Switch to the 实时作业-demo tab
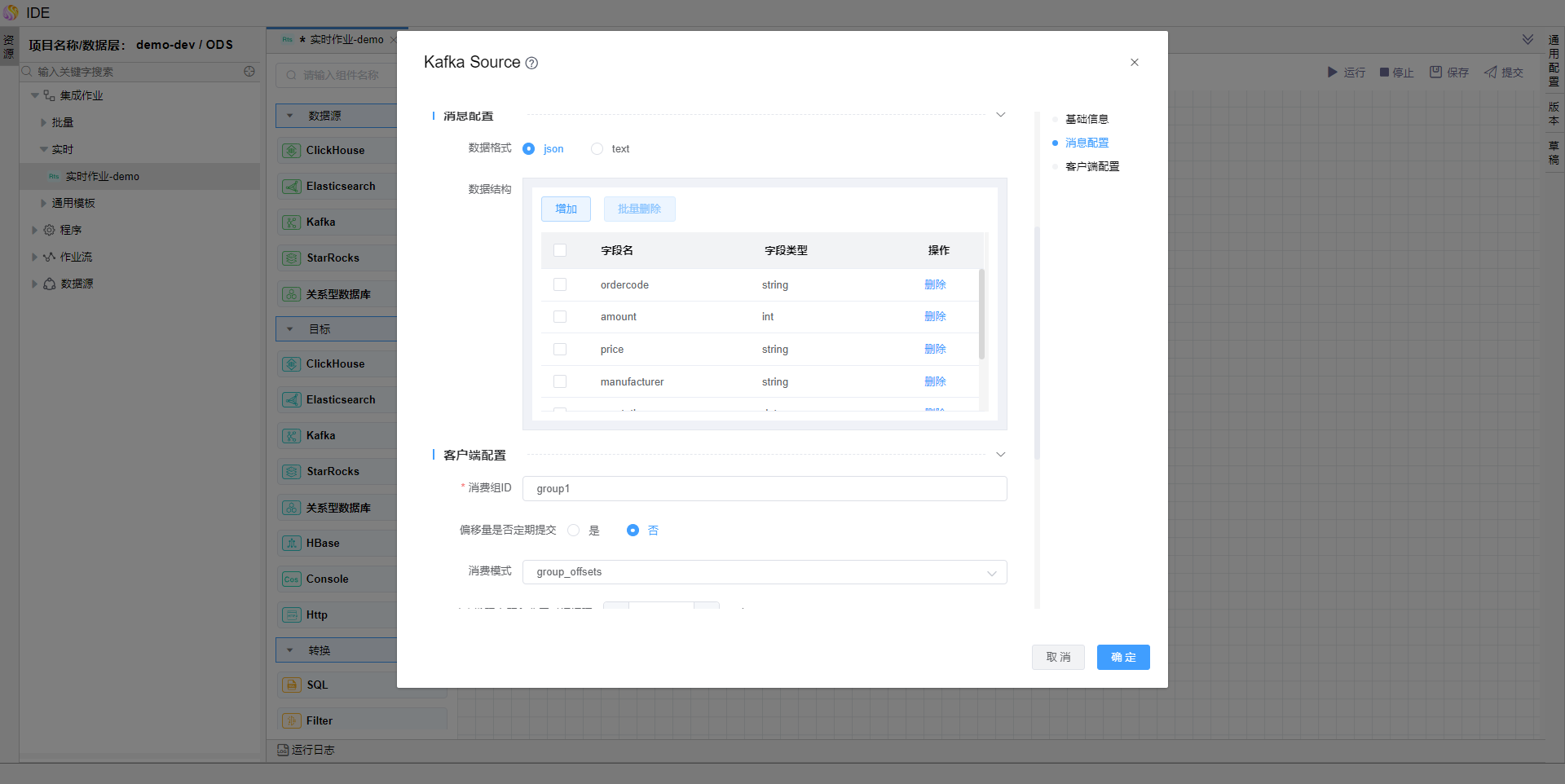Viewport: 1565px width, 784px height. 346,40
